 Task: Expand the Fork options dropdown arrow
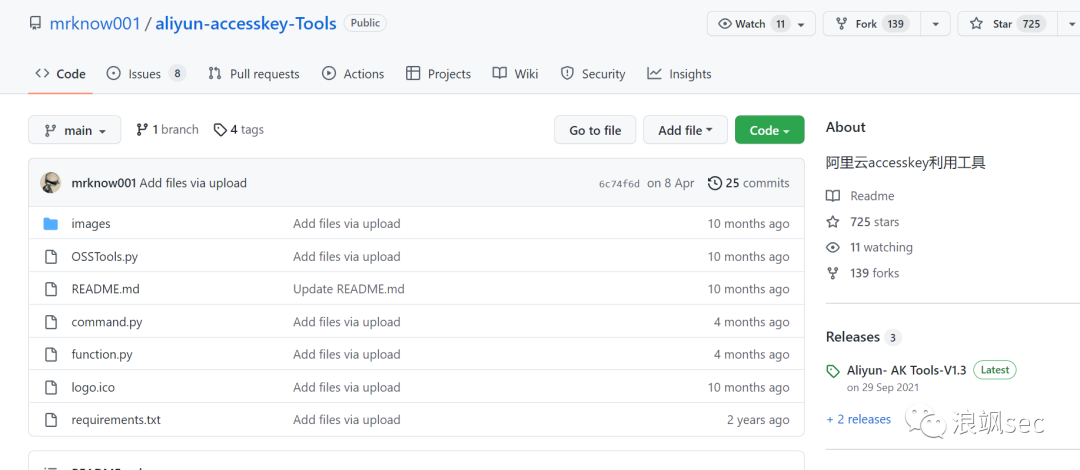point(935,24)
